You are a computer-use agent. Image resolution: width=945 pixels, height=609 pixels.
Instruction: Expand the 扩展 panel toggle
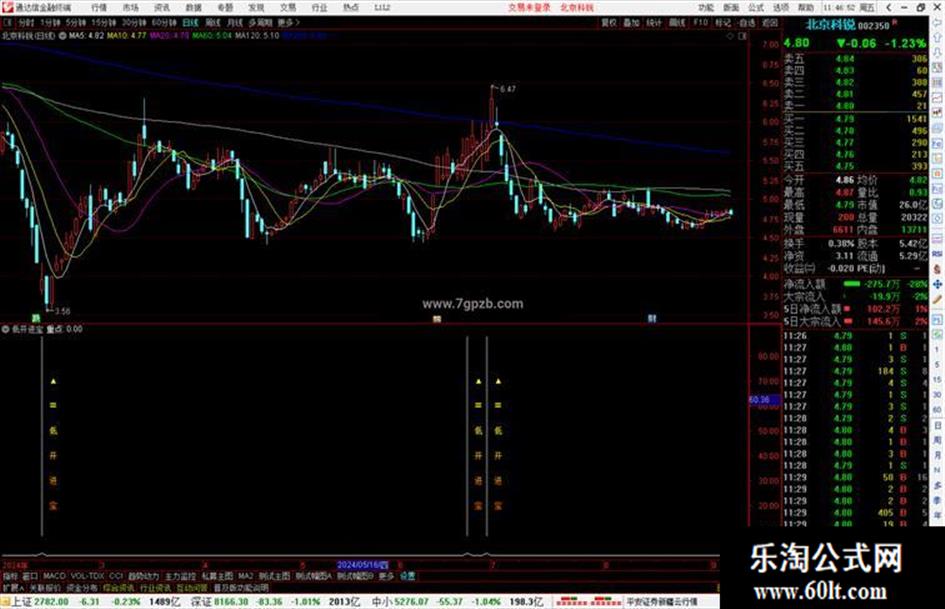coord(12,588)
